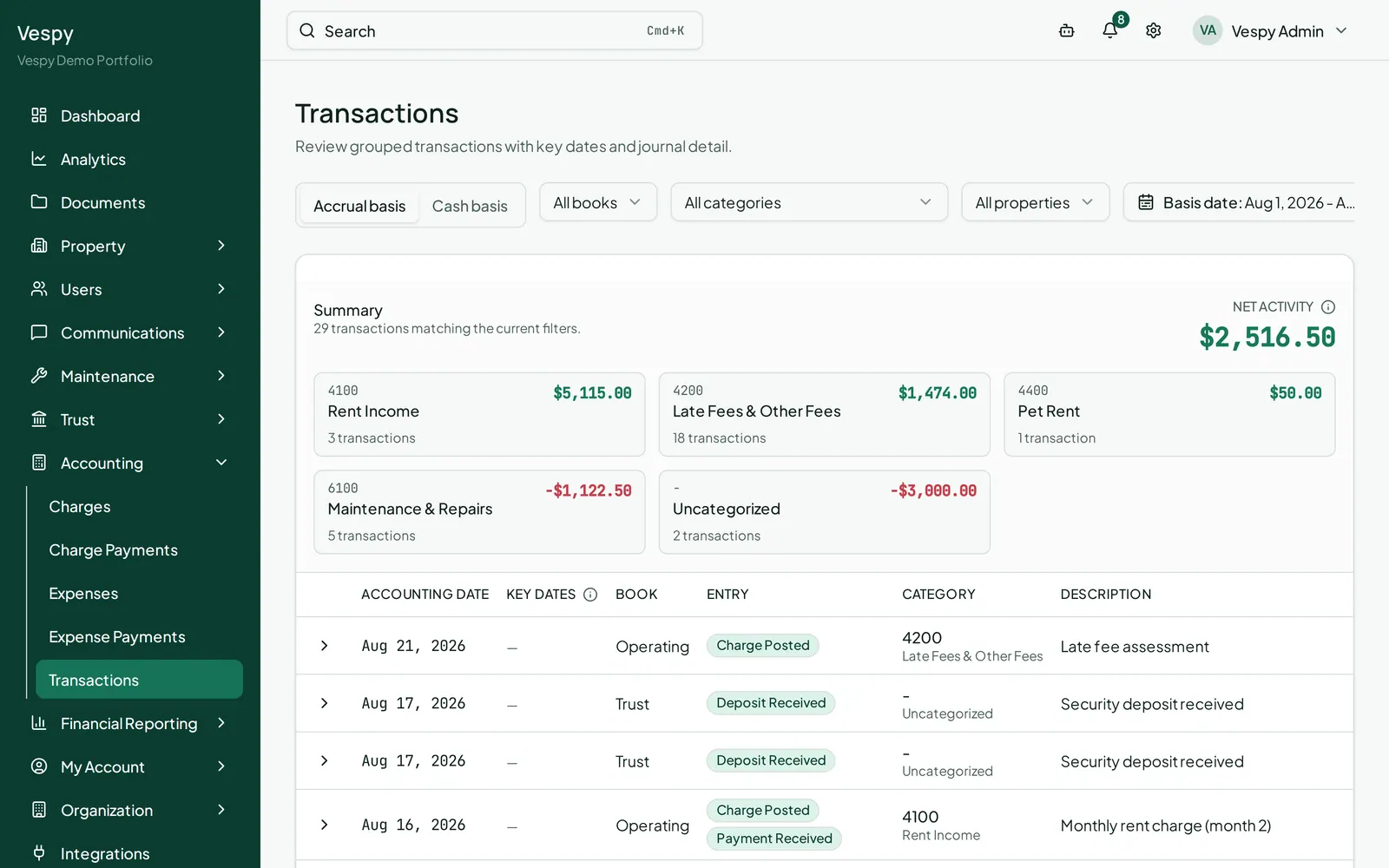
Task: Click the Accounting calculator icon
Action: pos(39,463)
